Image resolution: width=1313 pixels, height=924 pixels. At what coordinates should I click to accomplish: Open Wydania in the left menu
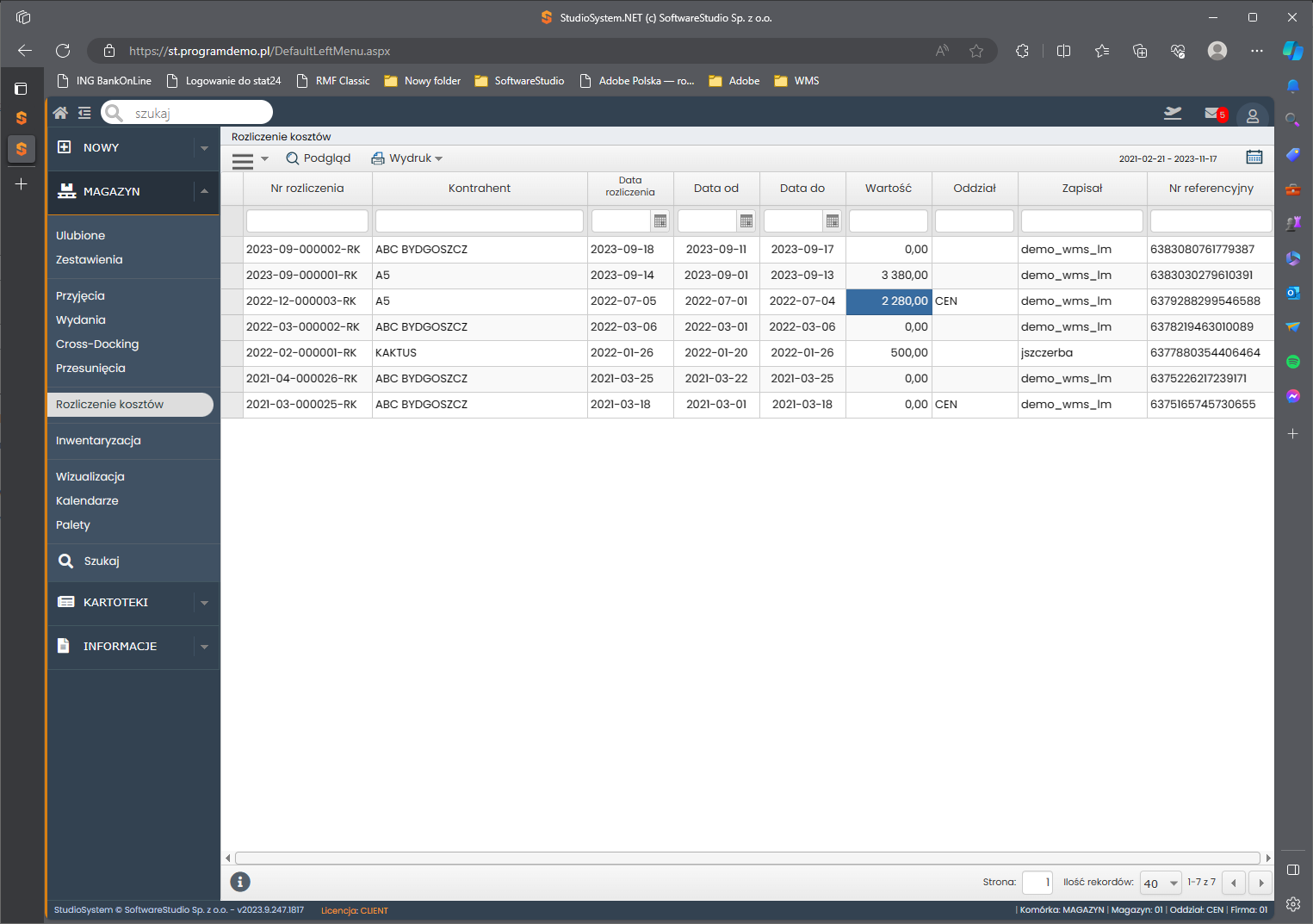pos(81,320)
